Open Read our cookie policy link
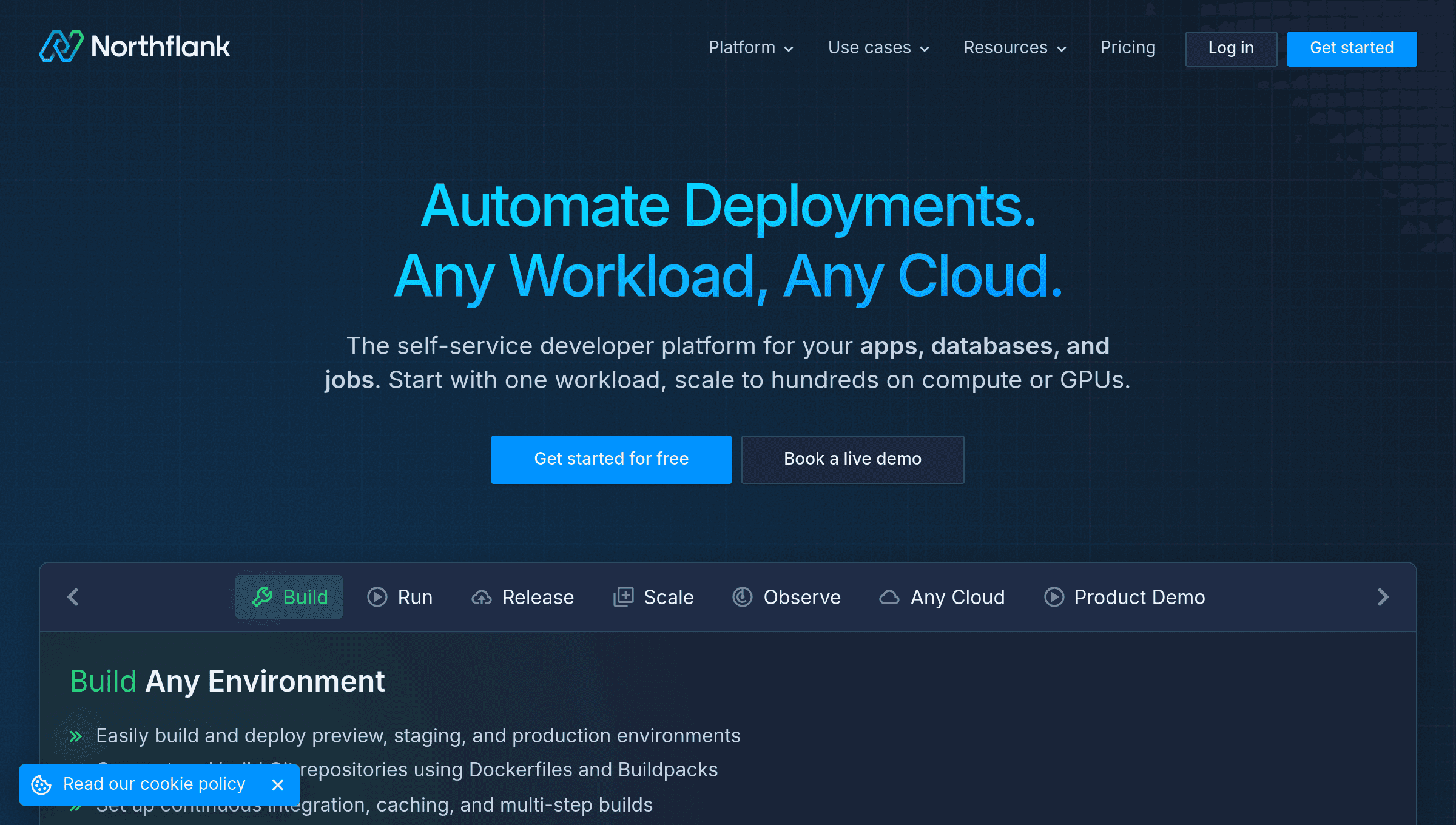This screenshot has height=825, width=1456. (154, 784)
